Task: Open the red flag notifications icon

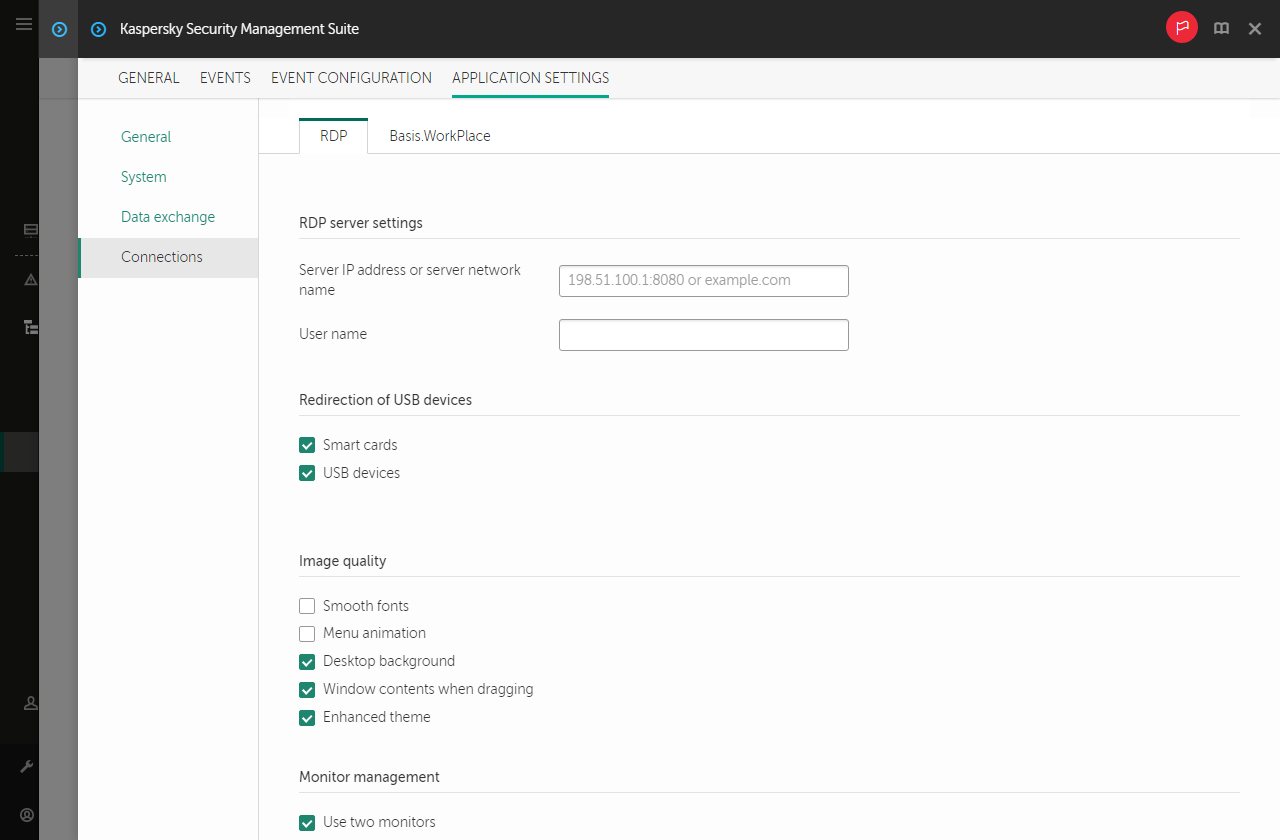Action: click(1181, 28)
